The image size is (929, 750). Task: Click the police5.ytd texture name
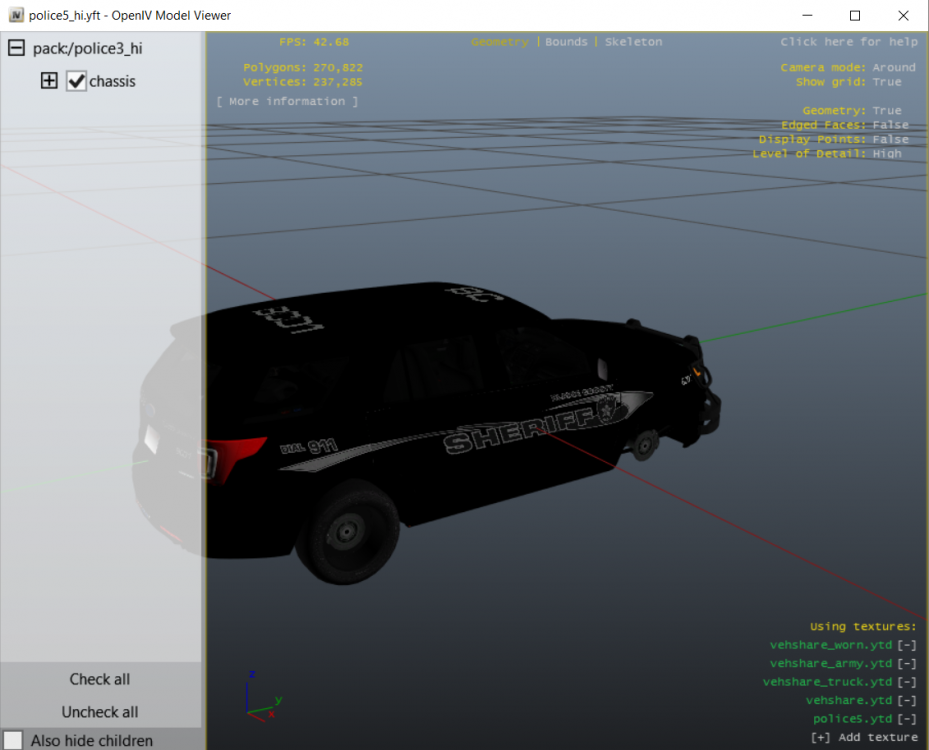click(852, 719)
